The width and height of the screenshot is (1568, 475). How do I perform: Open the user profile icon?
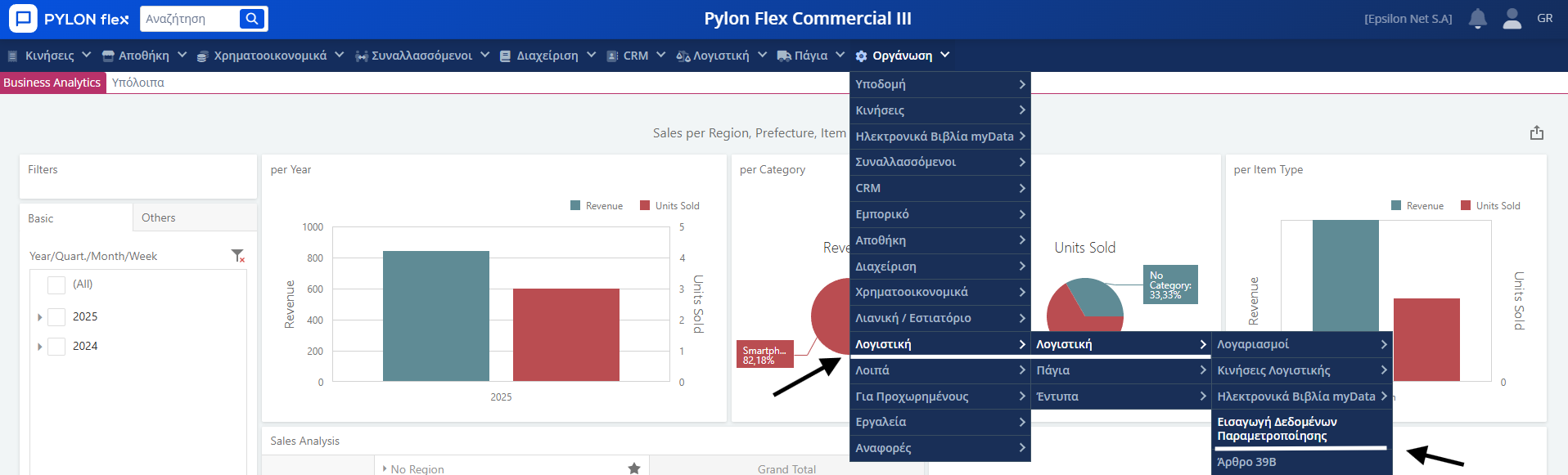pyautogui.click(x=1512, y=18)
